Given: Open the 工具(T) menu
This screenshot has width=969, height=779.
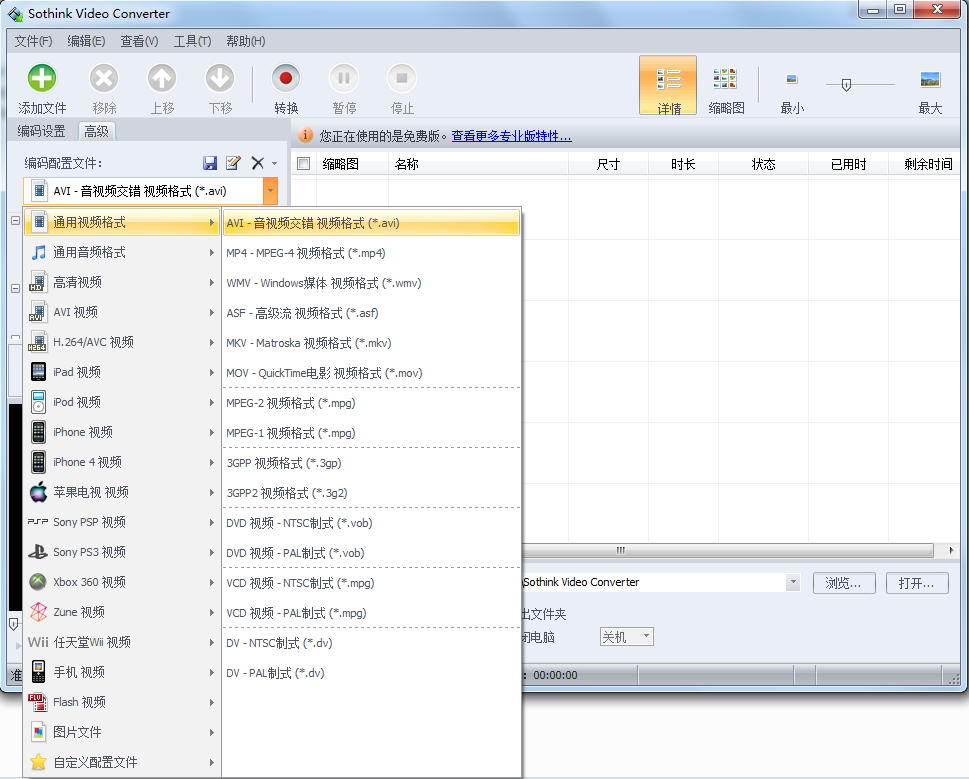Looking at the screenshot, I should [192, 41].
